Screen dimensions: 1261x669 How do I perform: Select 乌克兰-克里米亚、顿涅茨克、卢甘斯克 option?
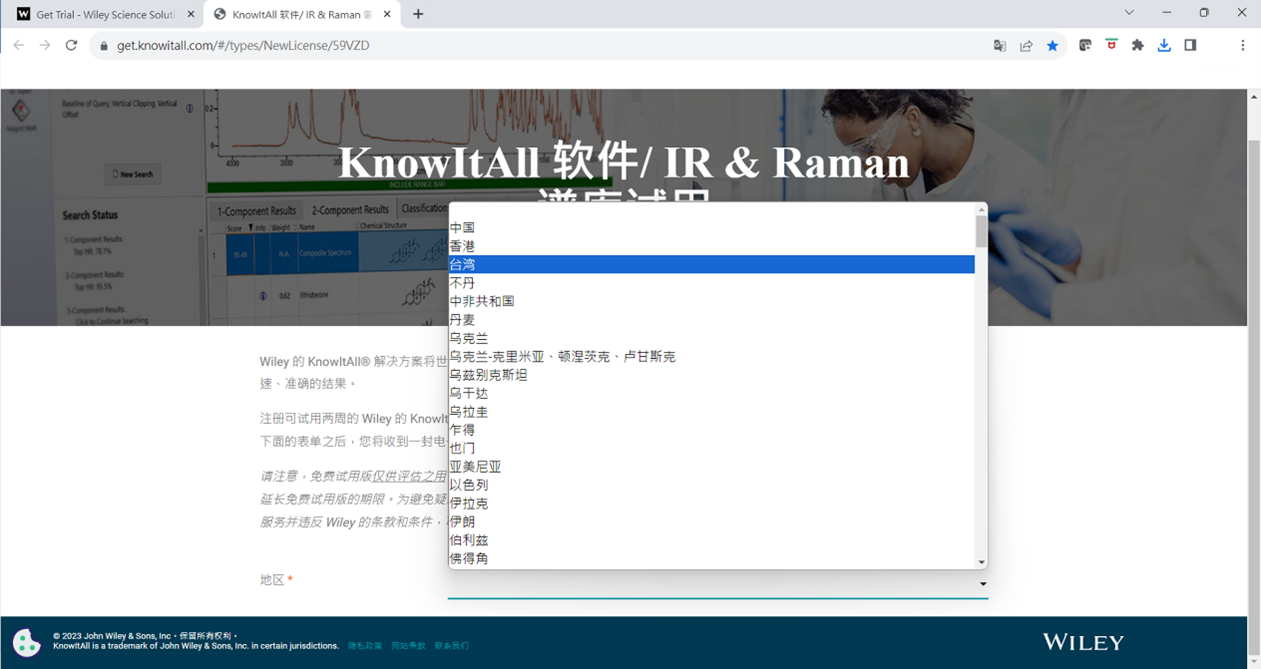pos(712,356)
